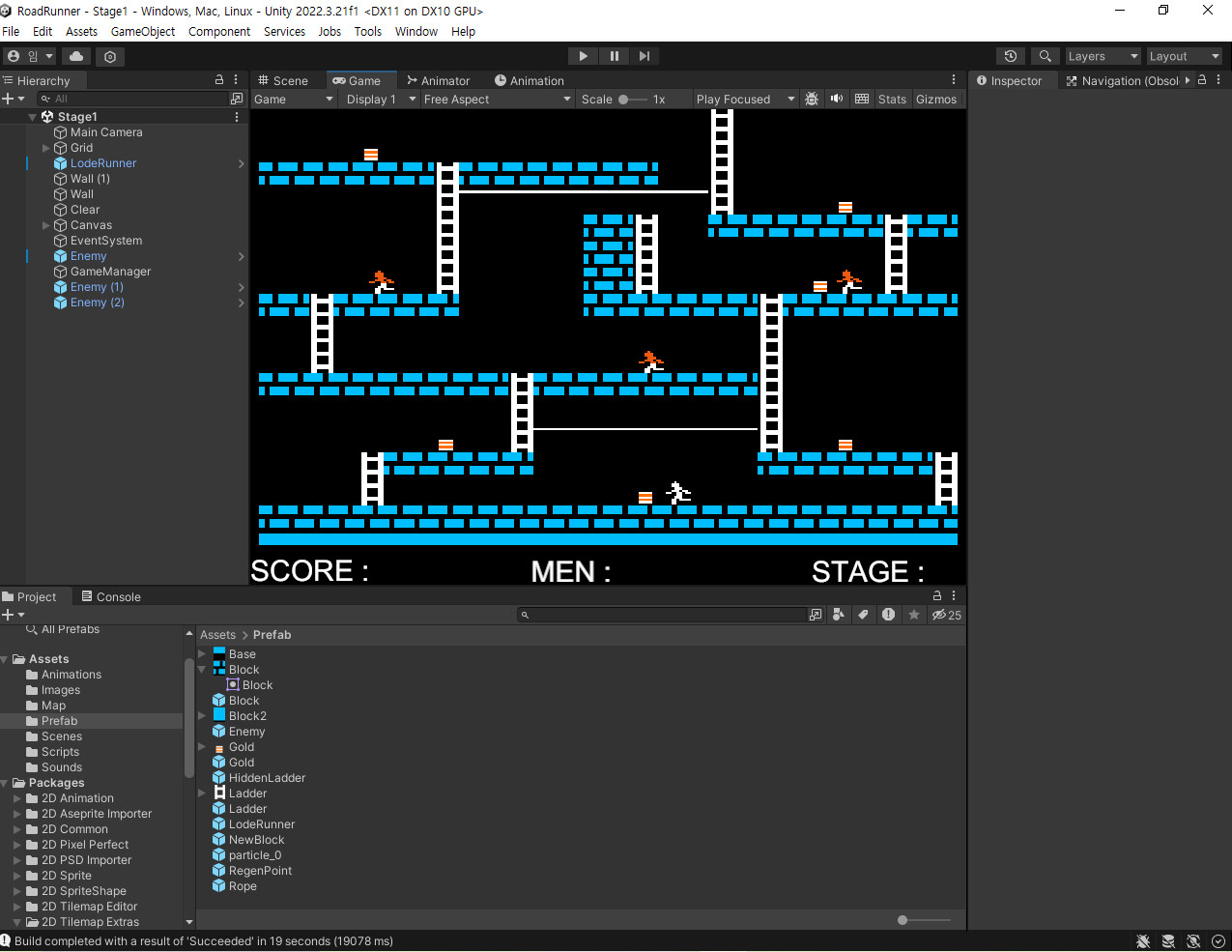Toggle Gizmos in the Game view
This screenshot has height=952, width=1232.
935,99
